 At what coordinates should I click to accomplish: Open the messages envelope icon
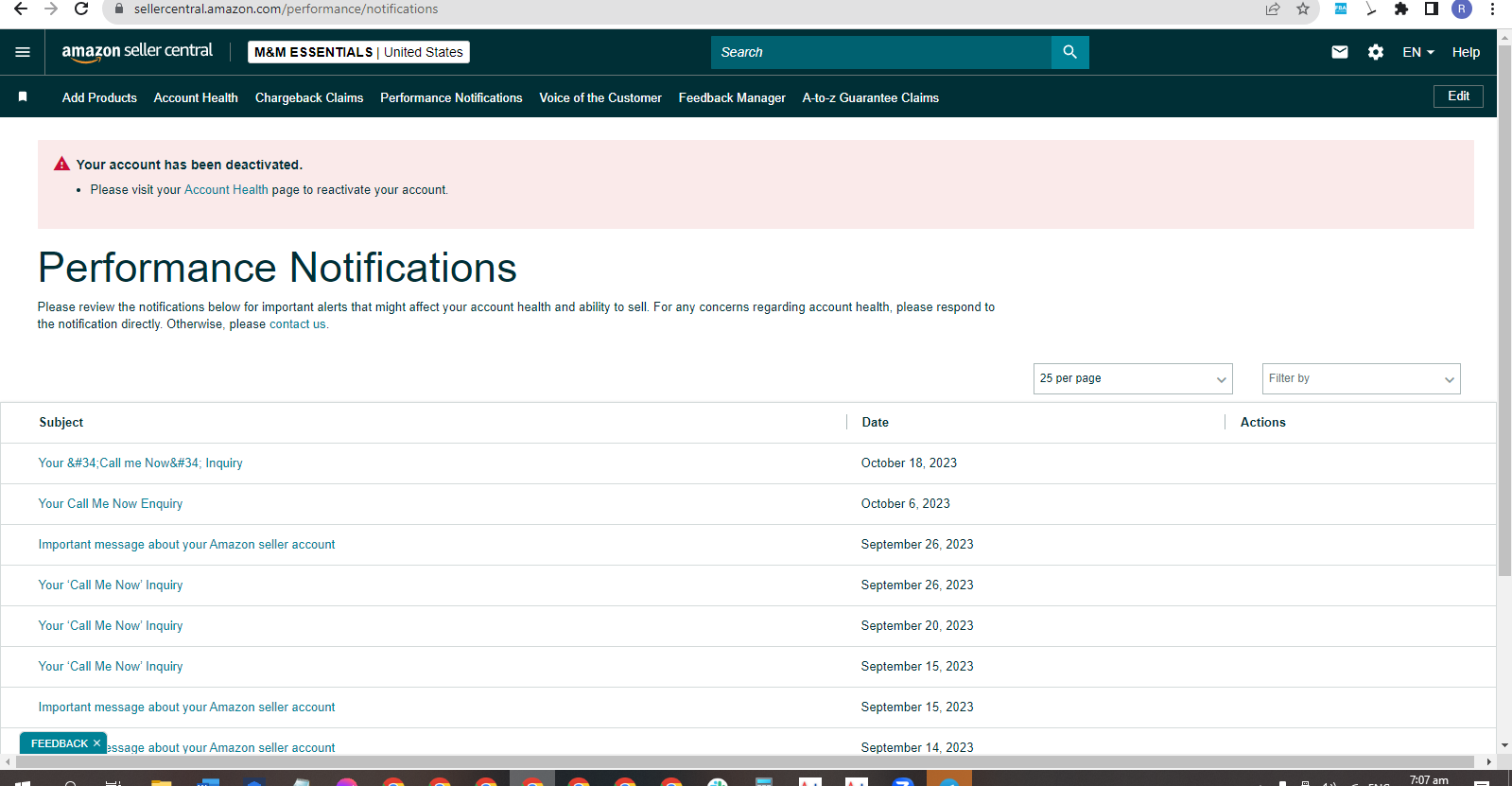coord(1340,52)
